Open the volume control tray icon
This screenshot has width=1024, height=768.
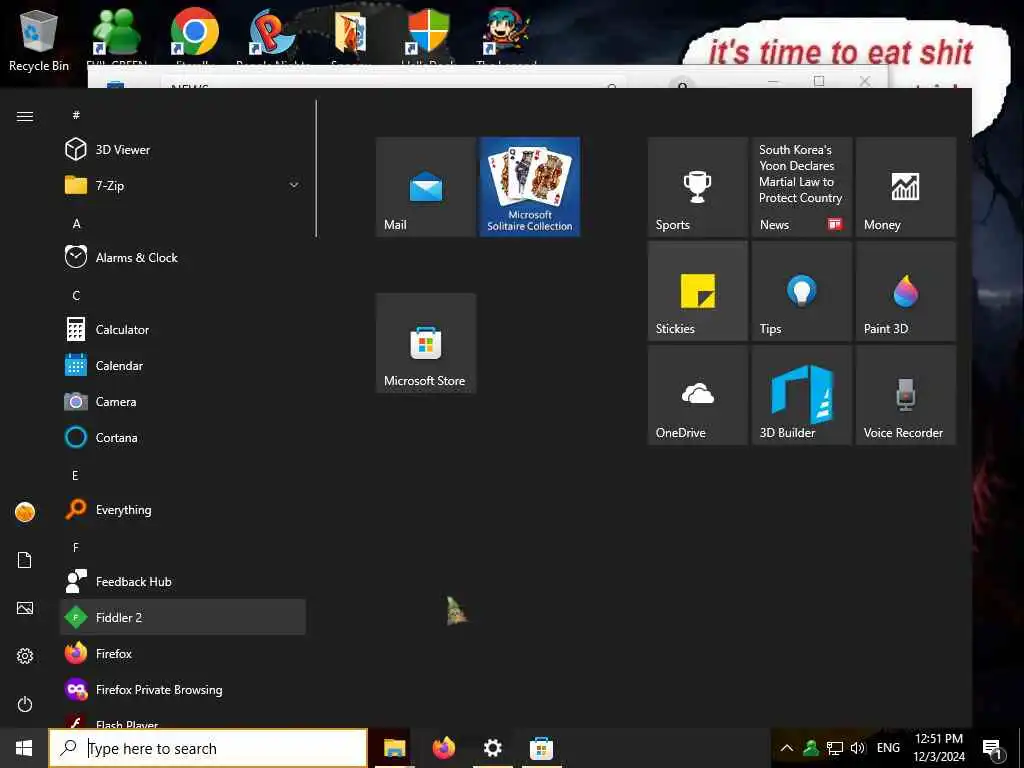857,748
